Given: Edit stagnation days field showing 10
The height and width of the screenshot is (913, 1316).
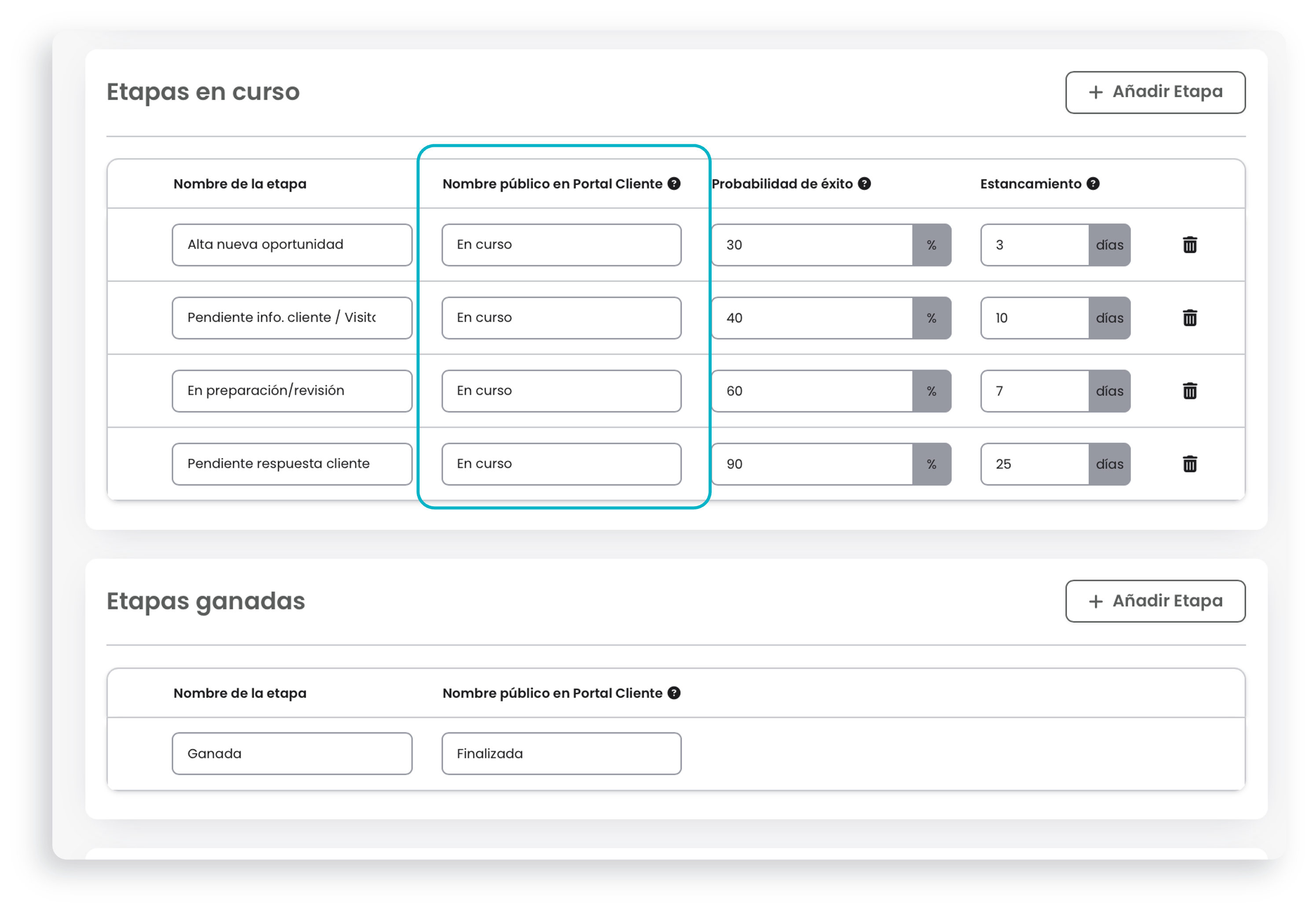Looking at the screenshot, I should coord(1035,318).
